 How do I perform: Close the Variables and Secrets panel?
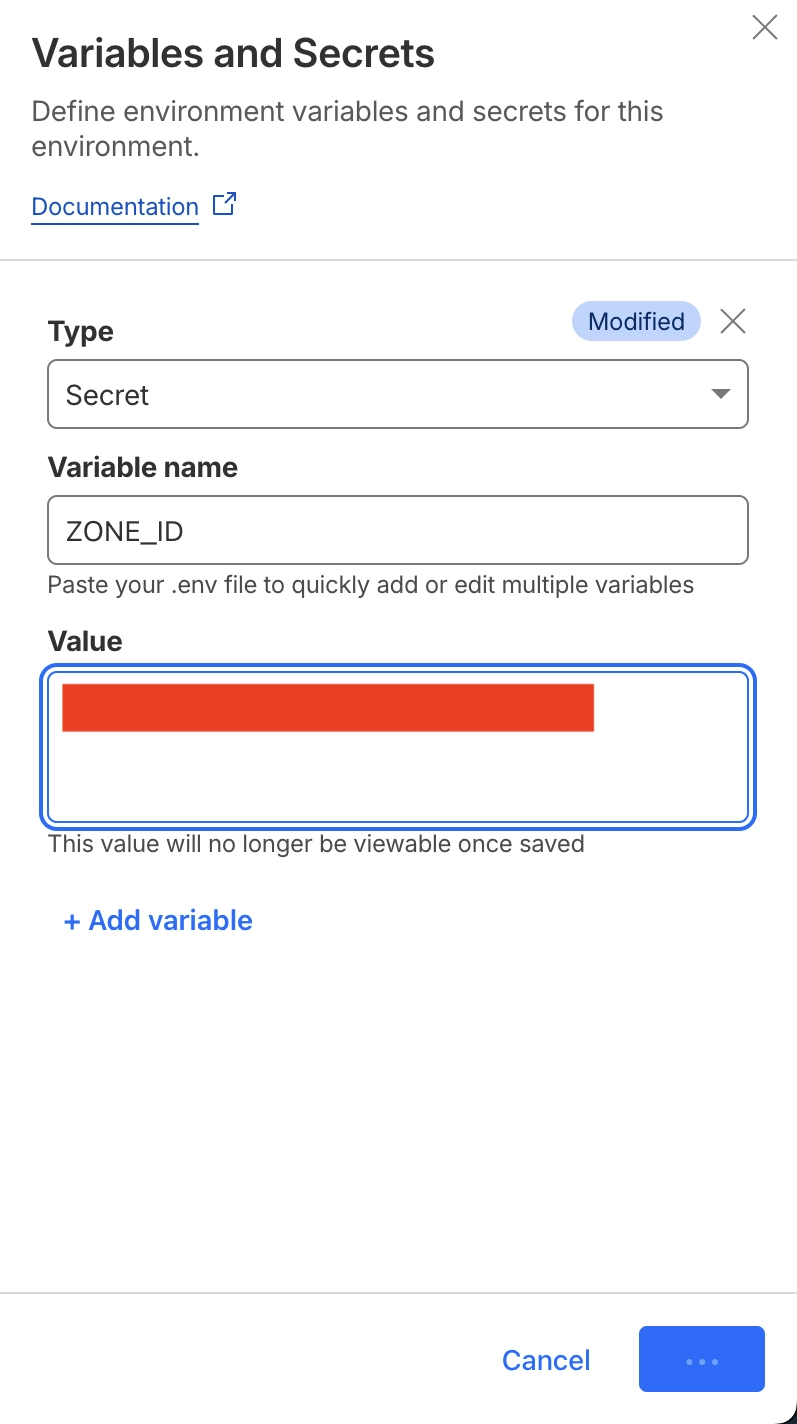coord(764,28)
